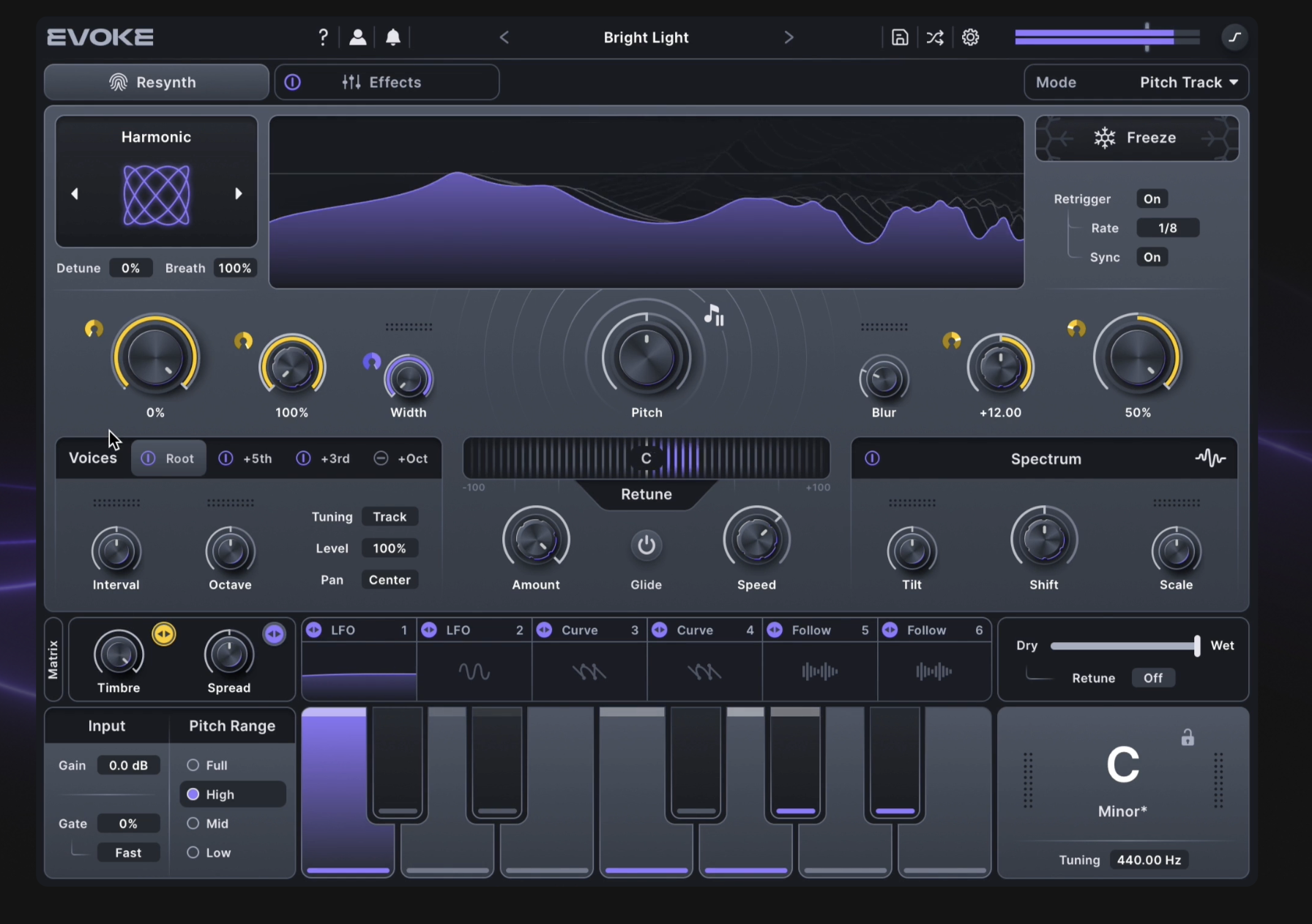Viewport: 1312px width, 924px height.
Task: Click the Harmonic lattice waveform thumbnail
Action: coord(156,195)
